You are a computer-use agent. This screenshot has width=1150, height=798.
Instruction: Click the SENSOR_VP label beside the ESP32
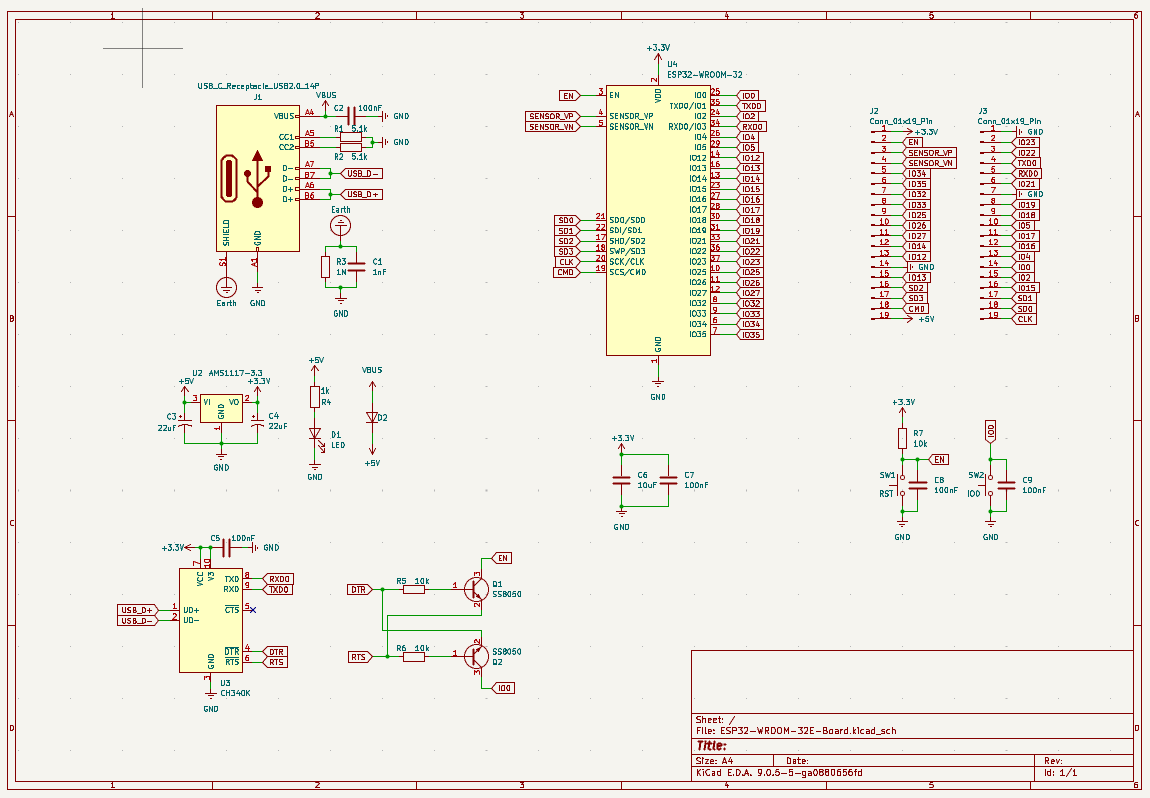coord(550,116)
